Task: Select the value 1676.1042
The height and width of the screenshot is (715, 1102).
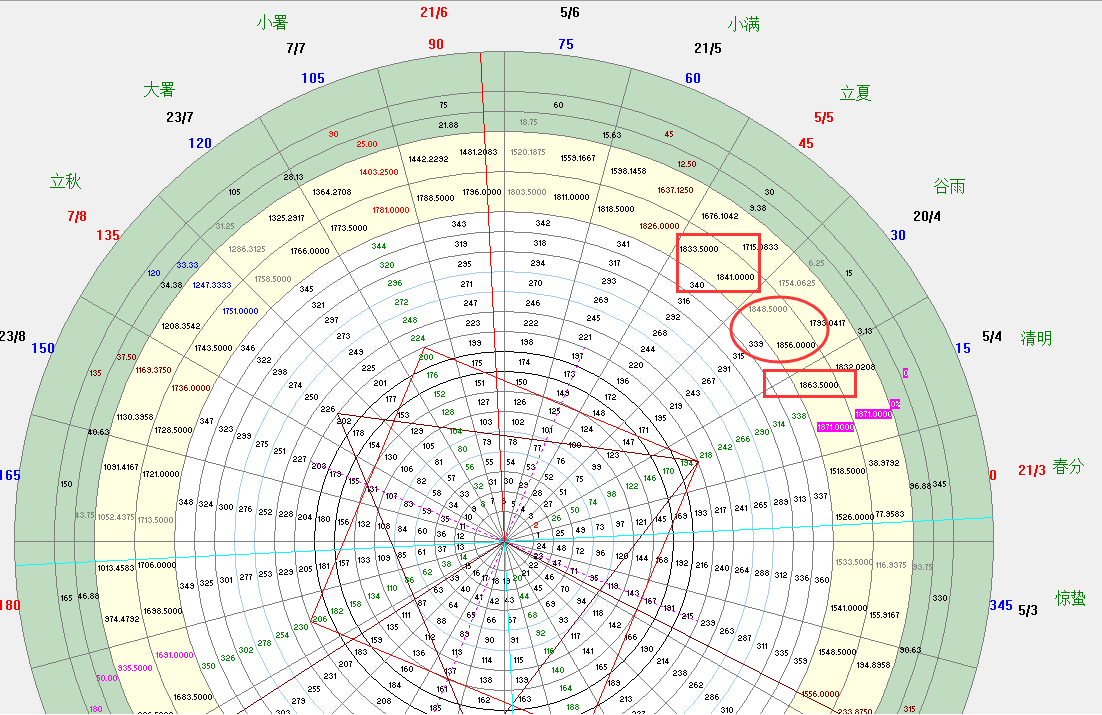Action: point(720,217)
